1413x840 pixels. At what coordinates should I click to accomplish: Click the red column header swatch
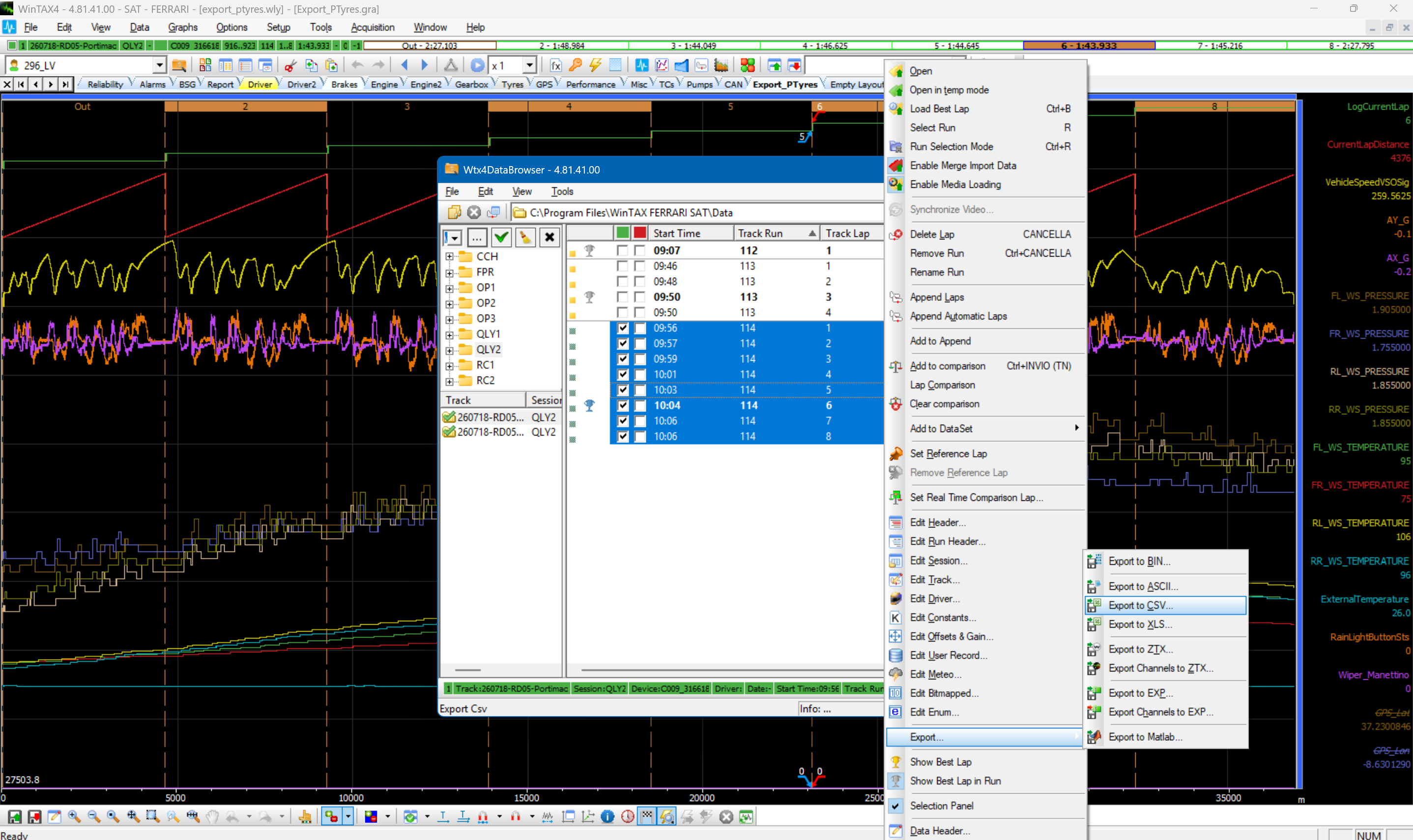(x=640, y=232)
